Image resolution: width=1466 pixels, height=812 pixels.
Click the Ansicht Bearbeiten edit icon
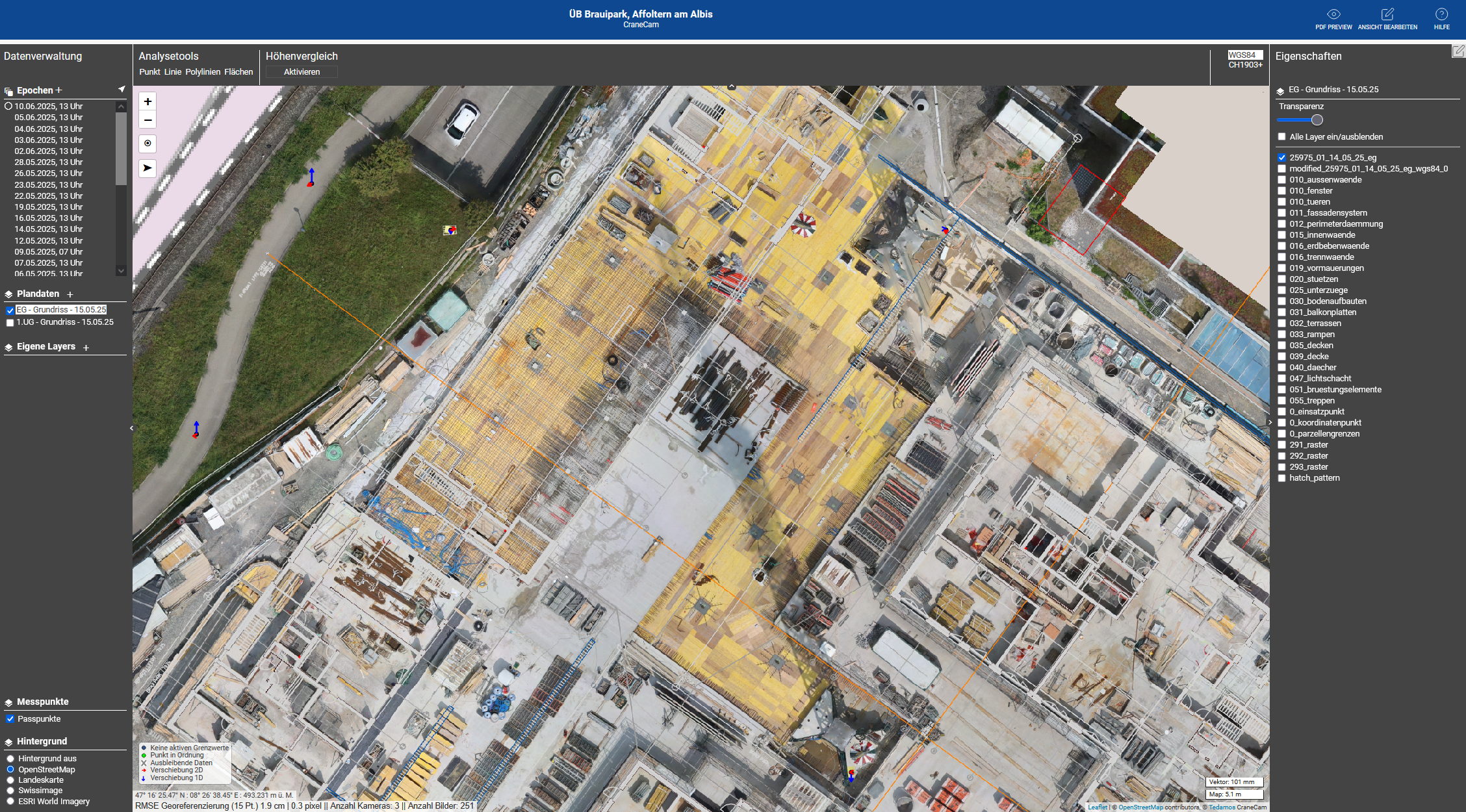coord(1387,14)
